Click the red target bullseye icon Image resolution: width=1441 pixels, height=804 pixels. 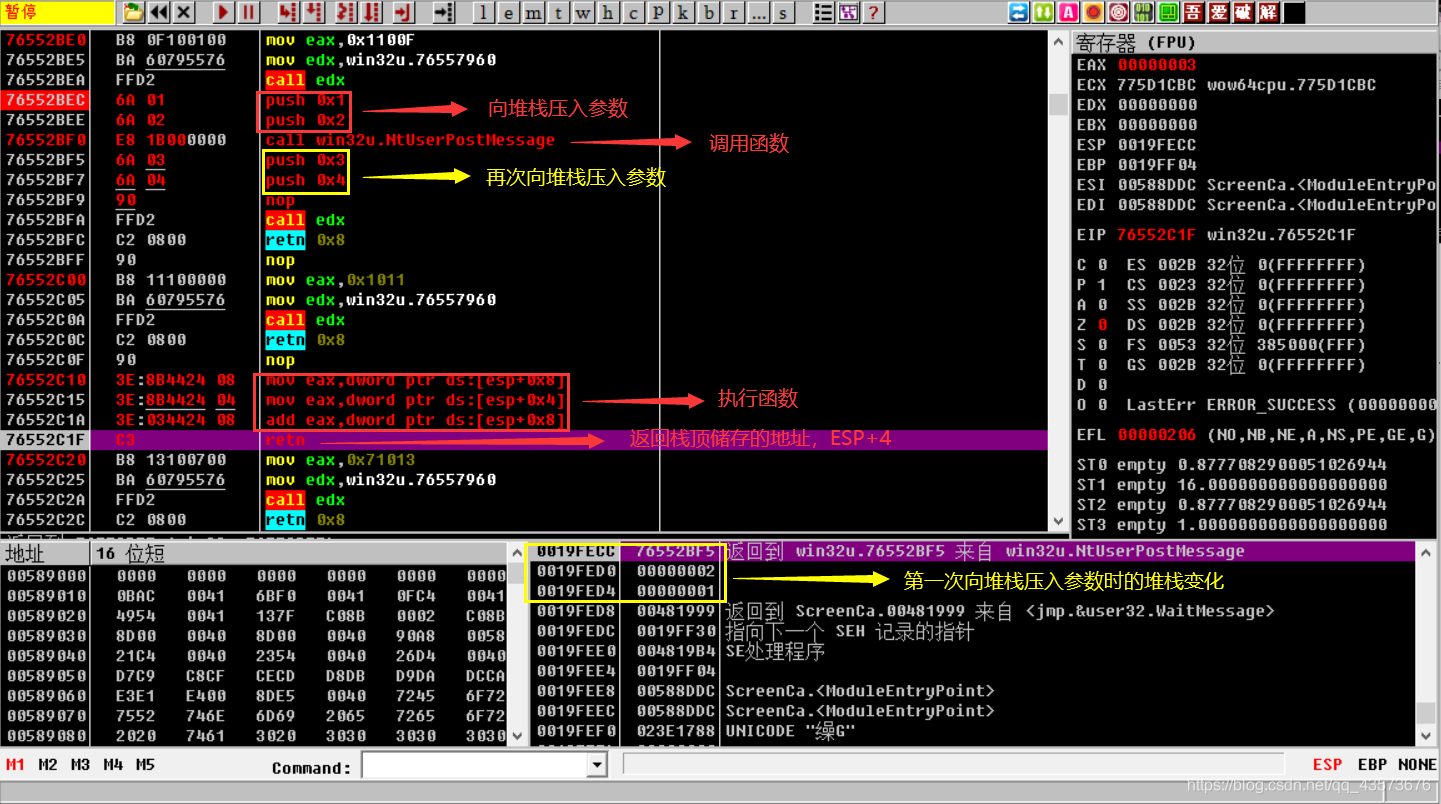tap(1119, 13)
